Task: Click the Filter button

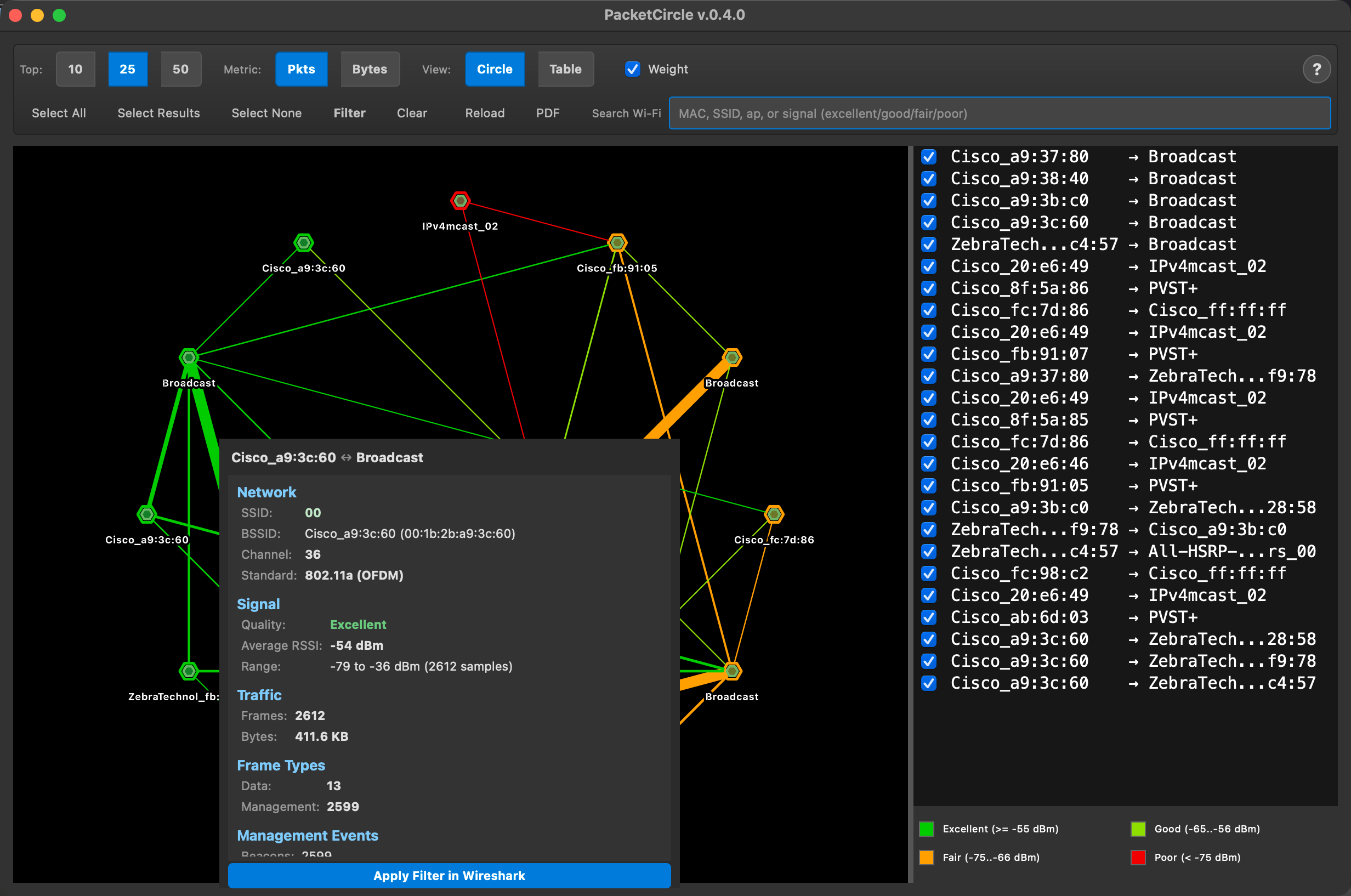Action: [350, 113]
